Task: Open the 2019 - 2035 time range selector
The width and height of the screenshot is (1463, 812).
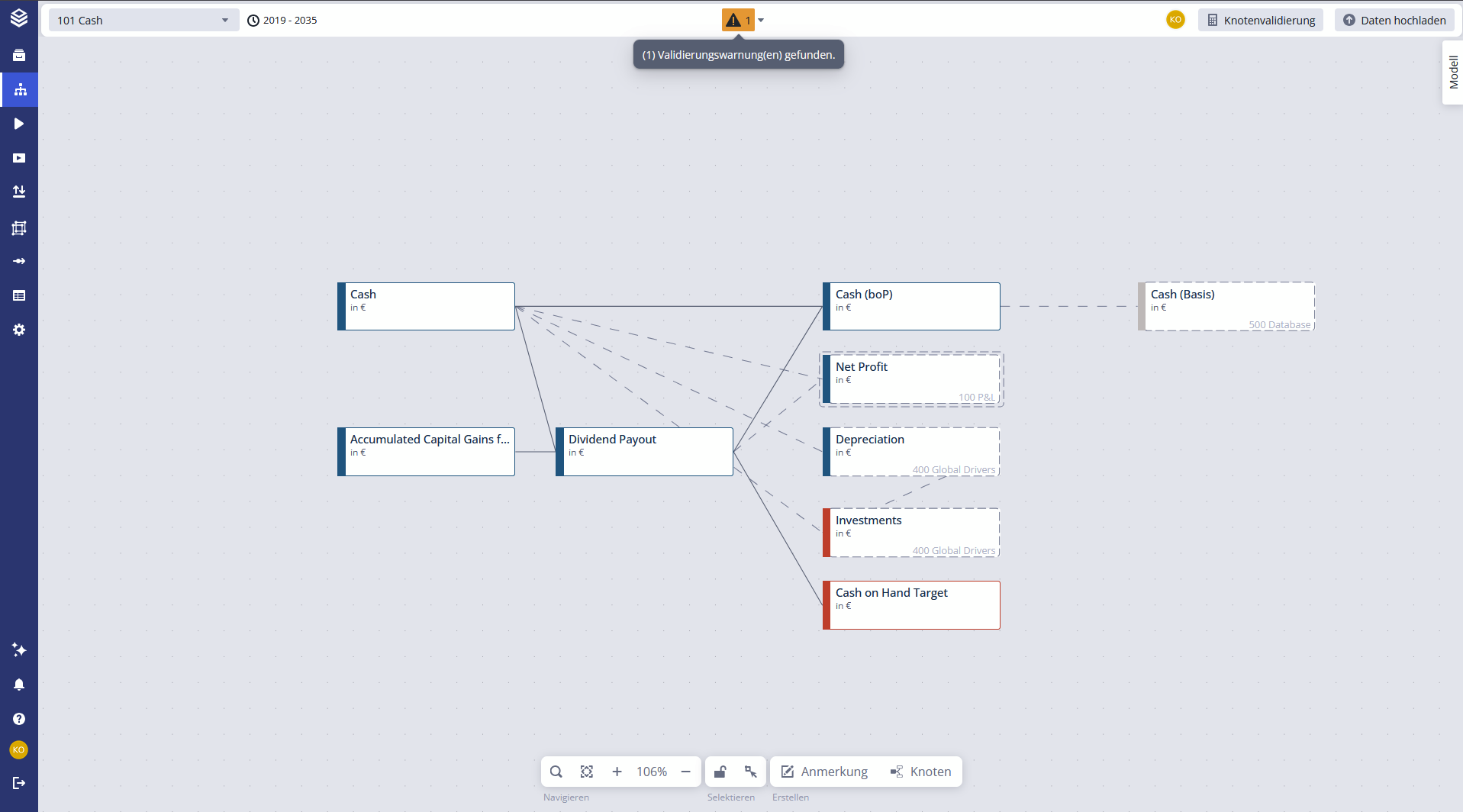Action: point(282,21)
